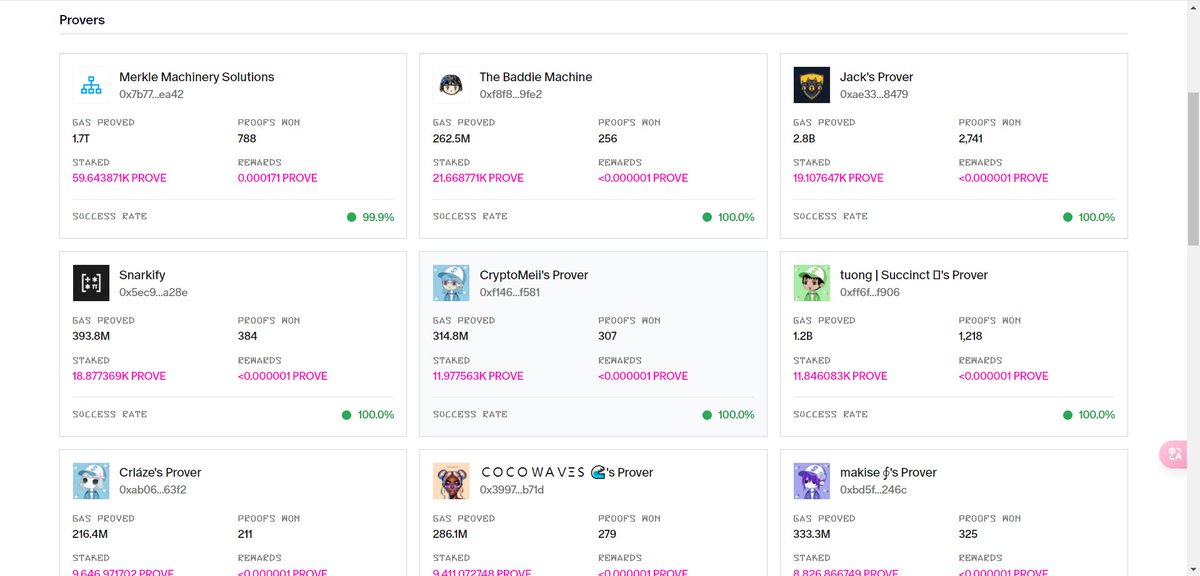This screenshot has height=576, width=1200.
Task: Click the pink translate floating icon
Action: (x=1175, y=454)
